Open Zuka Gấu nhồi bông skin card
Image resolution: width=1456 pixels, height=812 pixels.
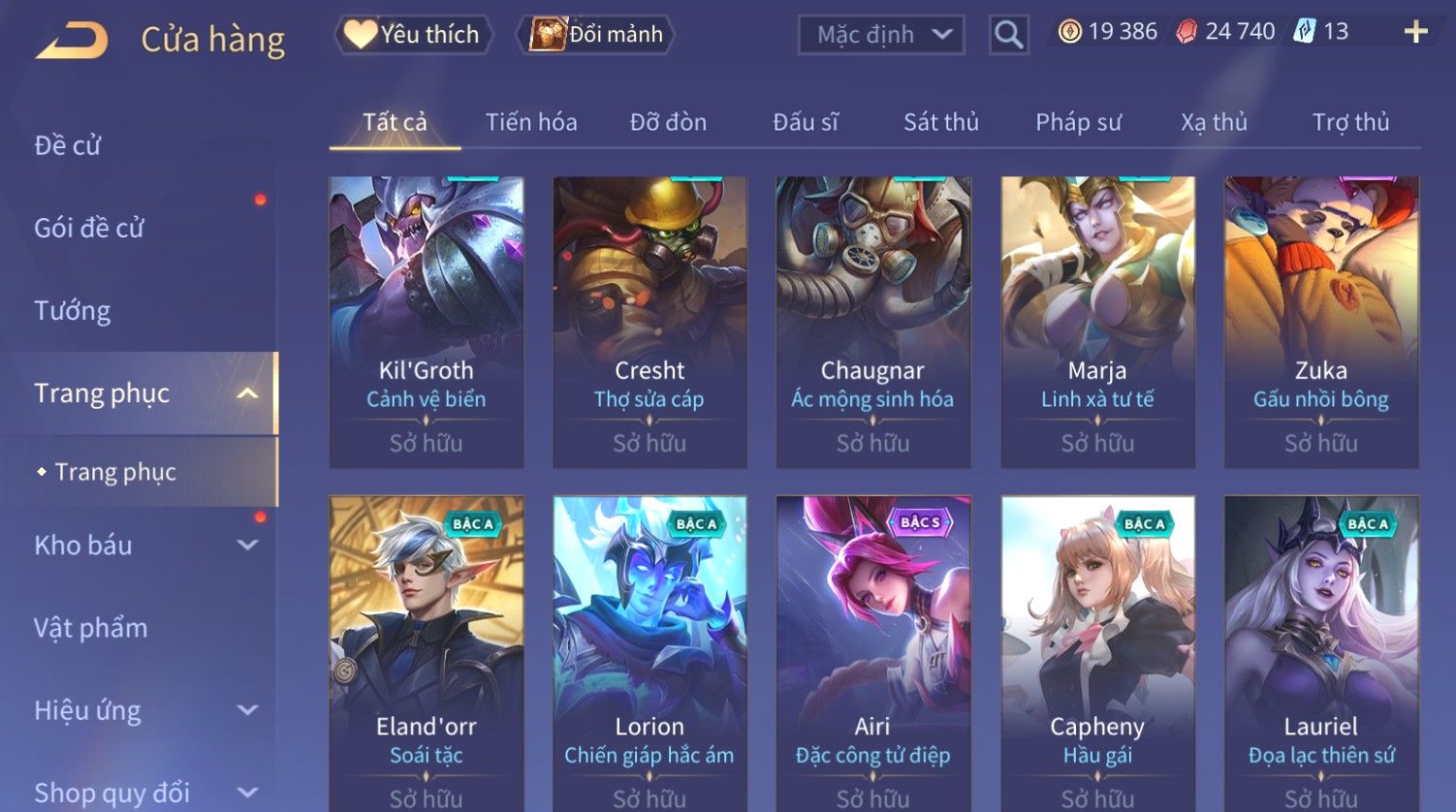1321,323
